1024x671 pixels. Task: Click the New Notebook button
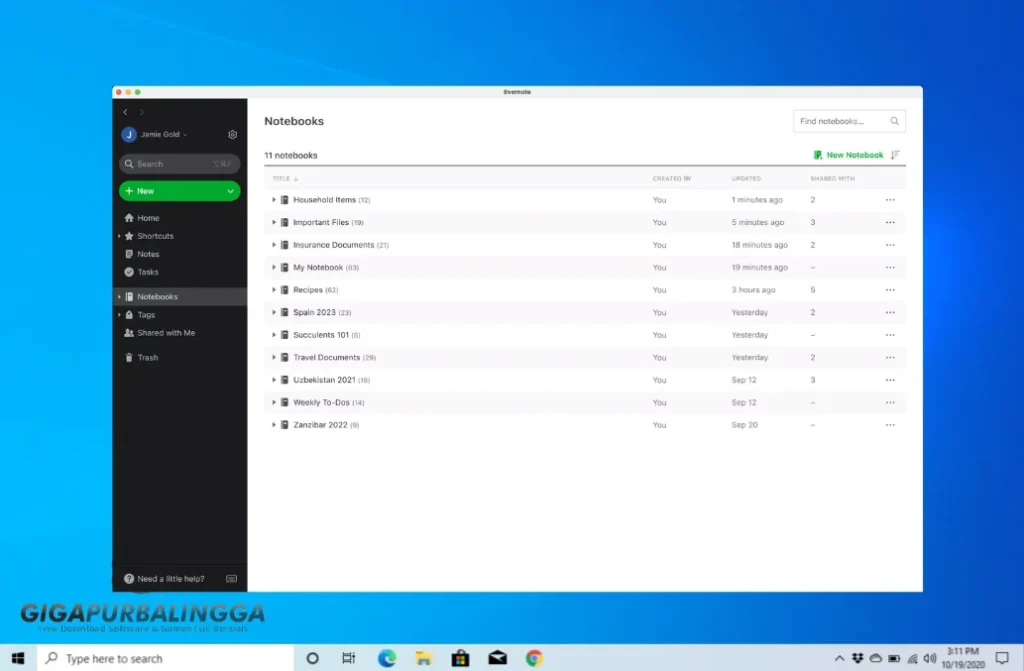click(849, 155)
